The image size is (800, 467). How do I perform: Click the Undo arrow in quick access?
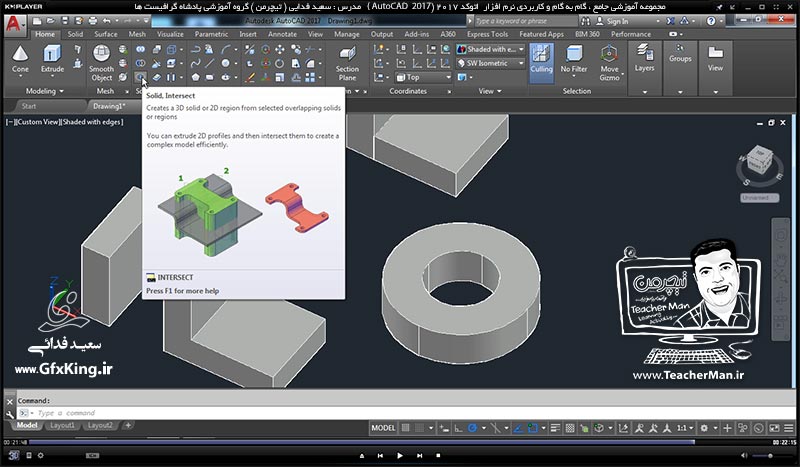(107, 21)
